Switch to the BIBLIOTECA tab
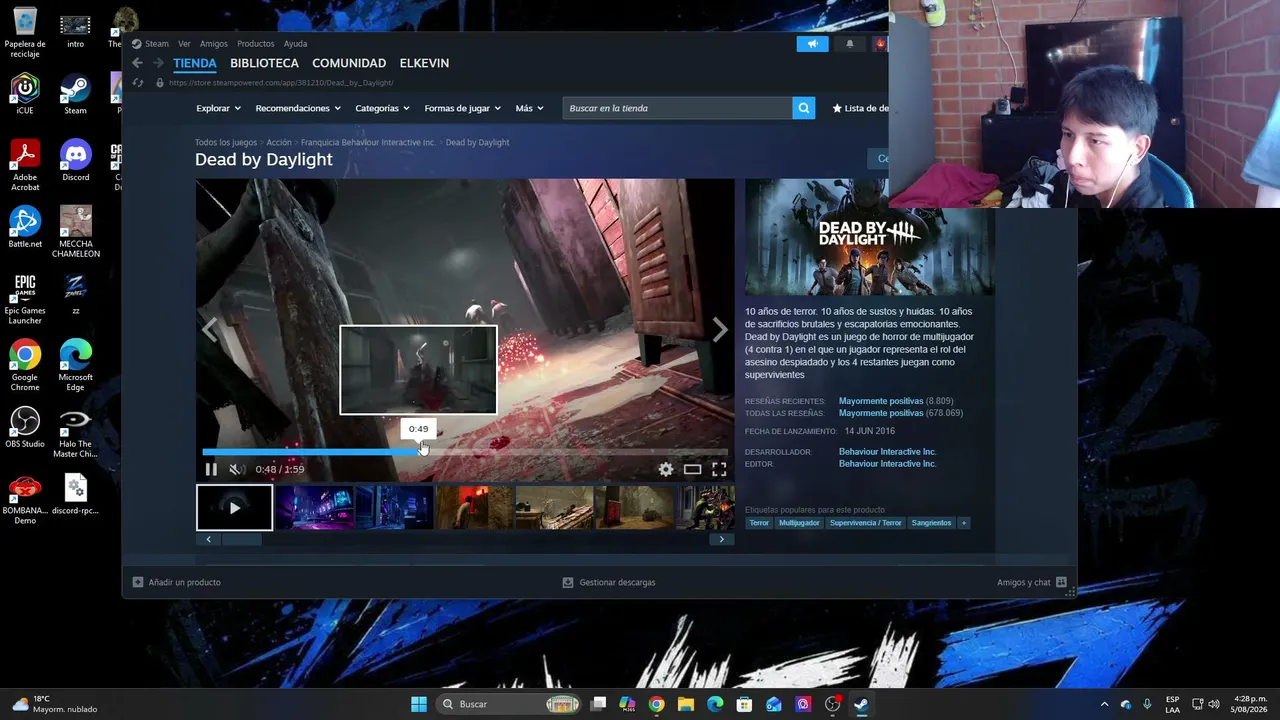 [x=264, y=63]
